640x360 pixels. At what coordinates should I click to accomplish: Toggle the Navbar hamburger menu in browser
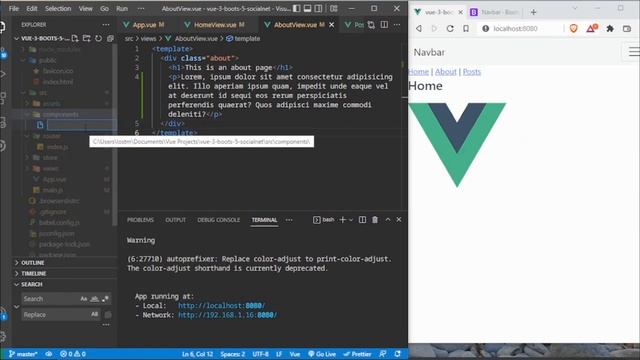(x=633, y=52)
